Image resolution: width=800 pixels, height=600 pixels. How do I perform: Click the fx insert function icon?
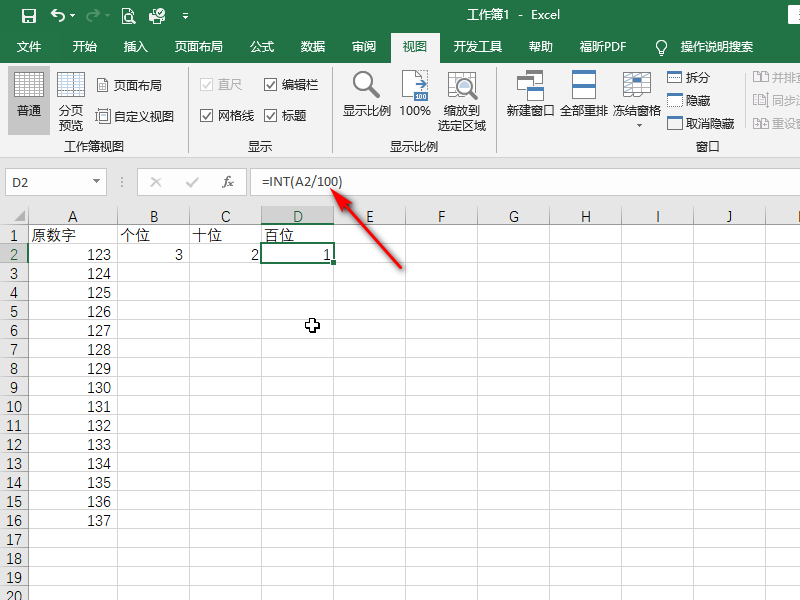pyautogui.click(x=228, y=182)
